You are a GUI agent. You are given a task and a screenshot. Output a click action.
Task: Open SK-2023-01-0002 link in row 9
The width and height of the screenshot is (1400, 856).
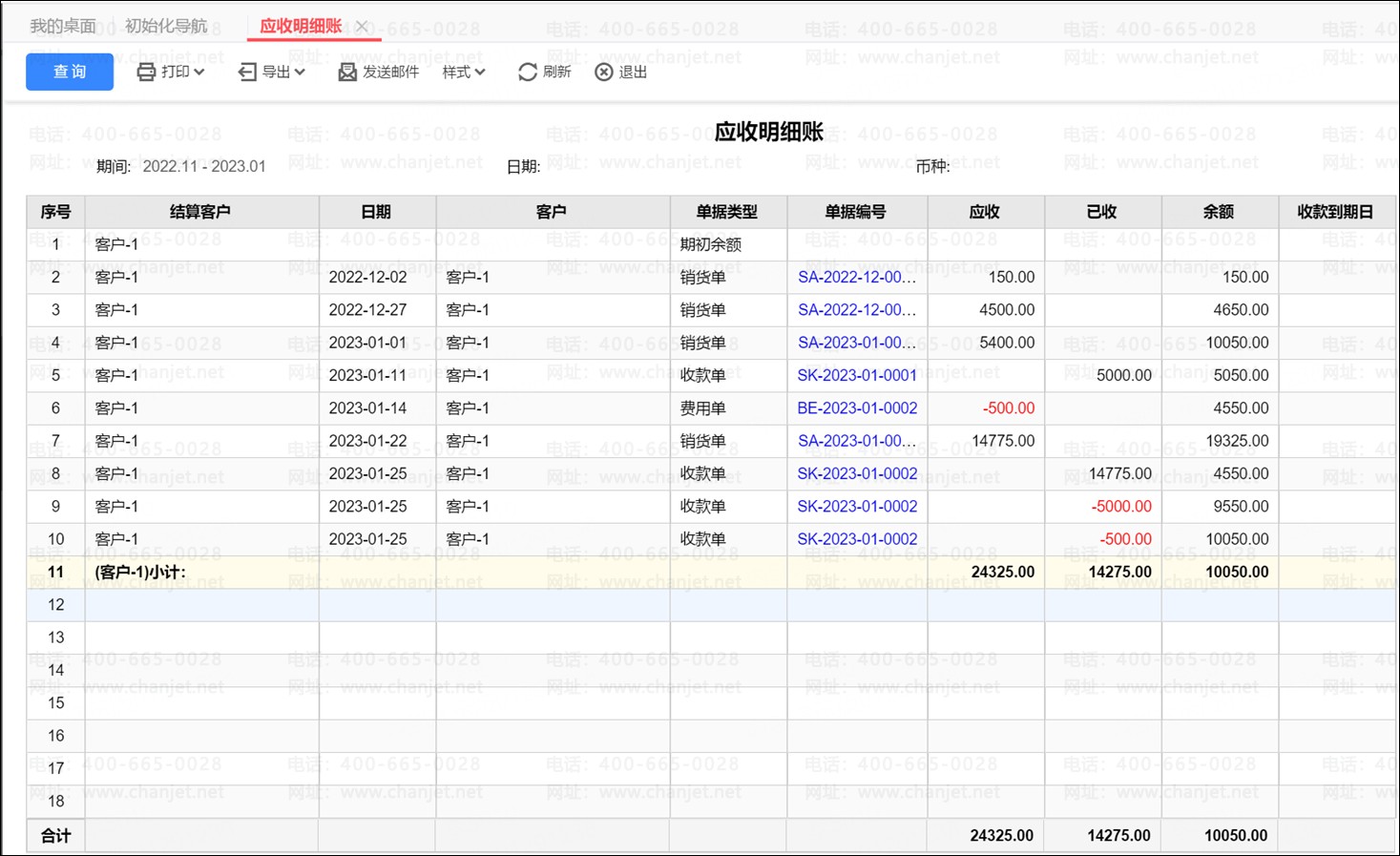pos(857,506)
